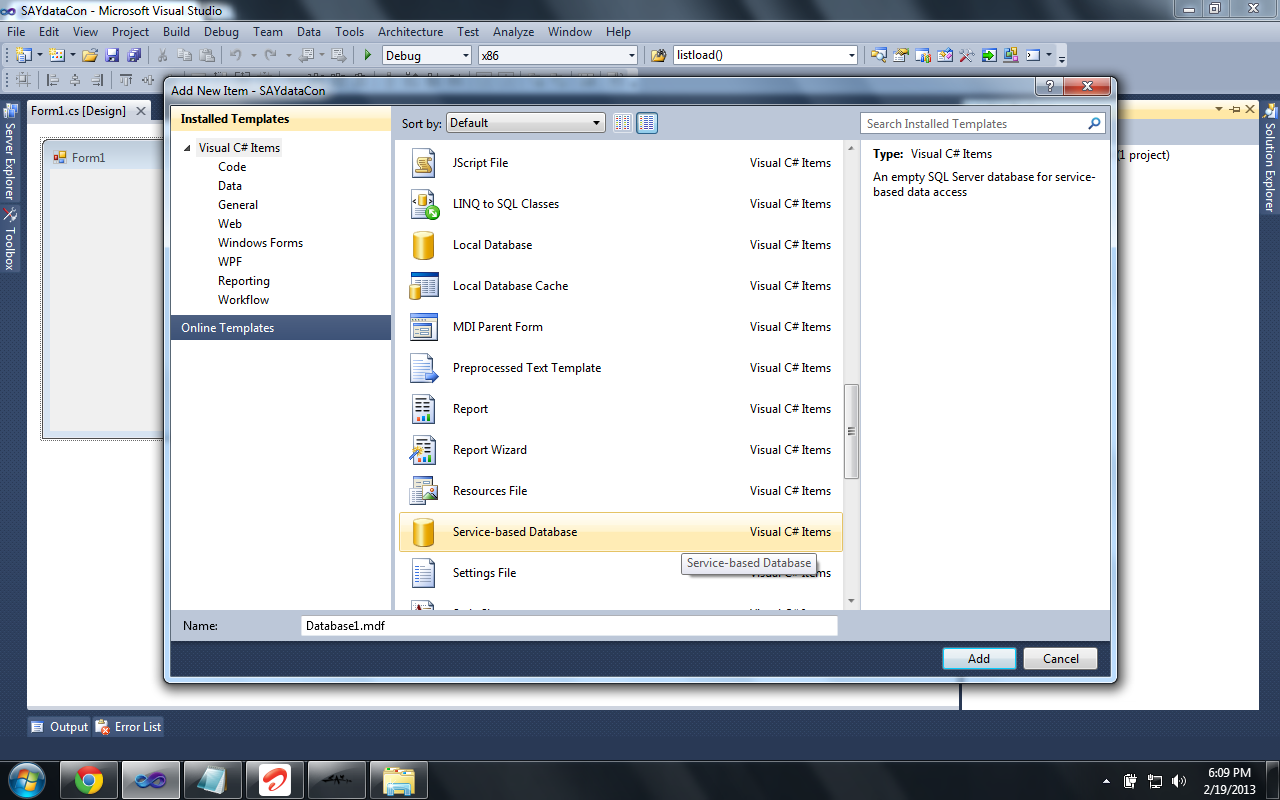Screen dimensions: 1280x800
Task: Open the File menu
Action: click(x=16, y=32)
